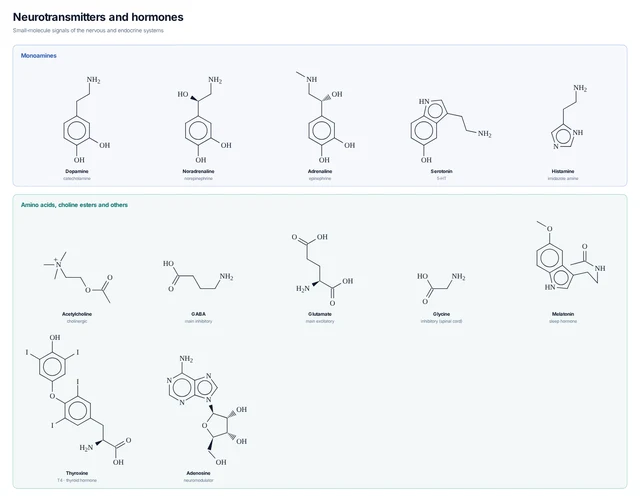Click the 'GABA' name label

click(198, 314)
